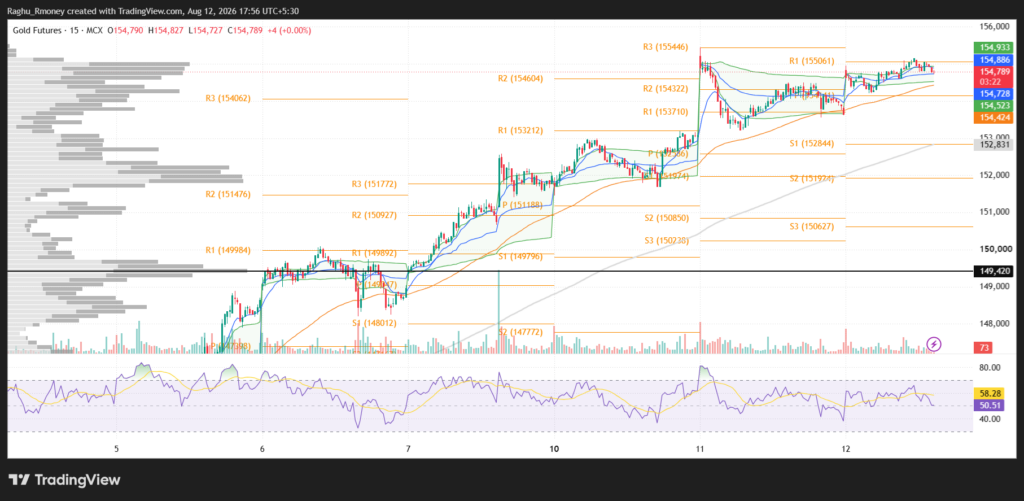
Task: Click pivot label R3 (154062)
Action: click(x=227, y=99)
